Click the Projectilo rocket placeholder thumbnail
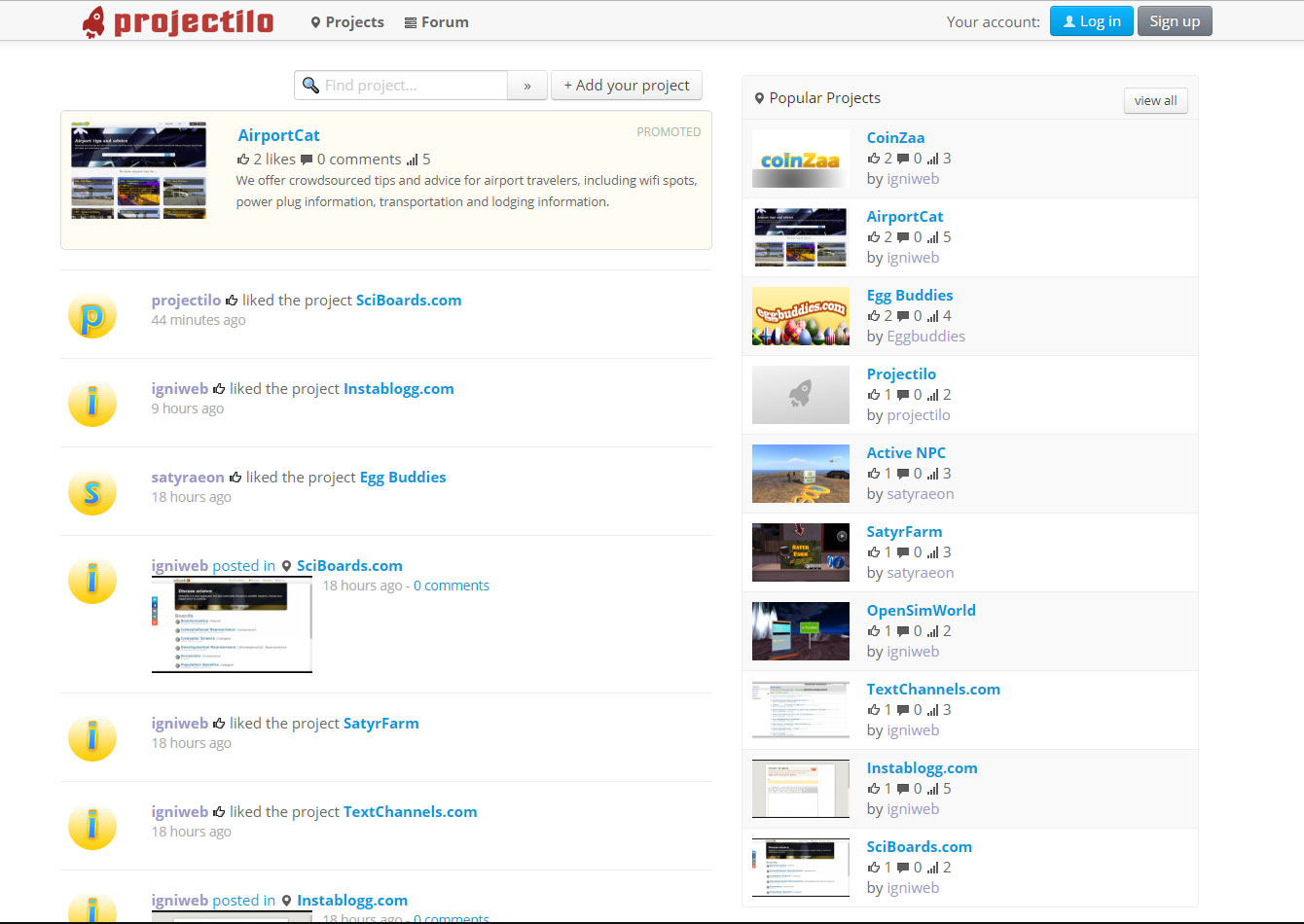The width and height of the screenshot is (1304, 924). click(801, 395)
